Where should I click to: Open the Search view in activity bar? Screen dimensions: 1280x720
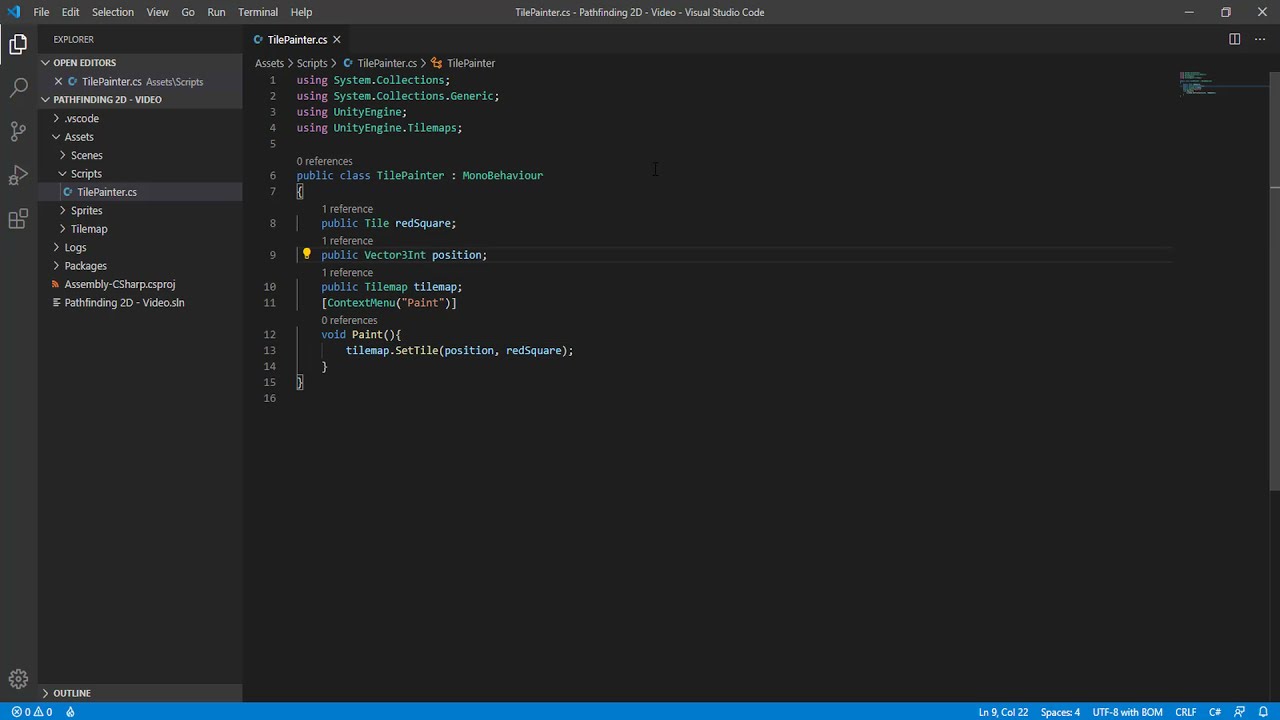pyautogui.click(x=18, y=88)
